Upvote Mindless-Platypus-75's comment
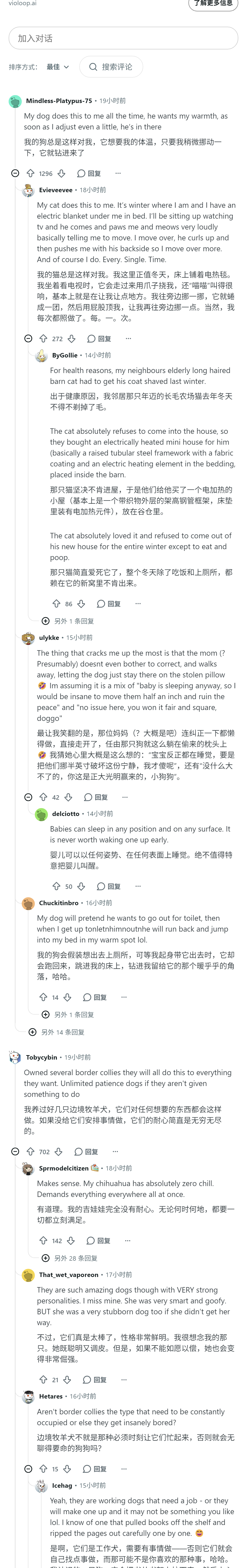The width and height of the screenshot is (242, 1568). [30, 173]
